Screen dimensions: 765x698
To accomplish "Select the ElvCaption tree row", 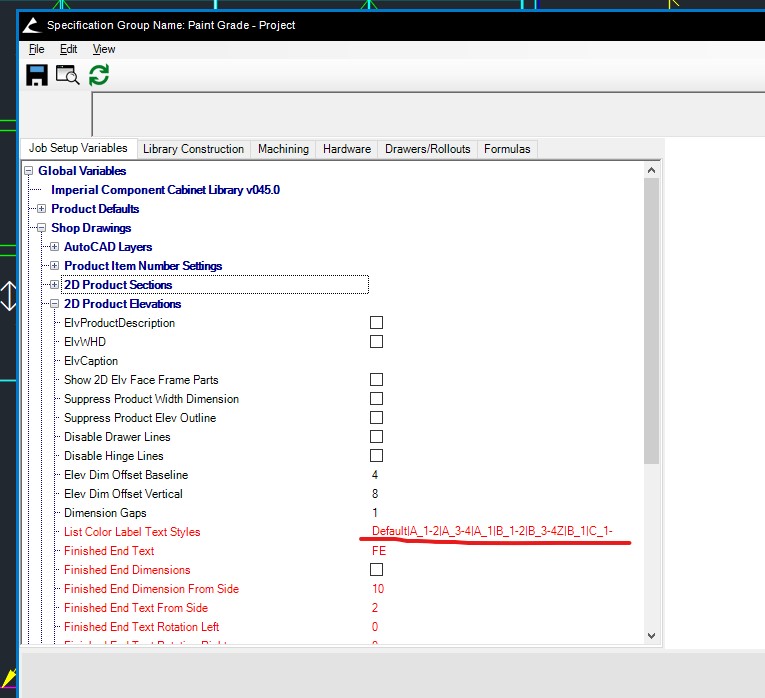I will point(91,361).
